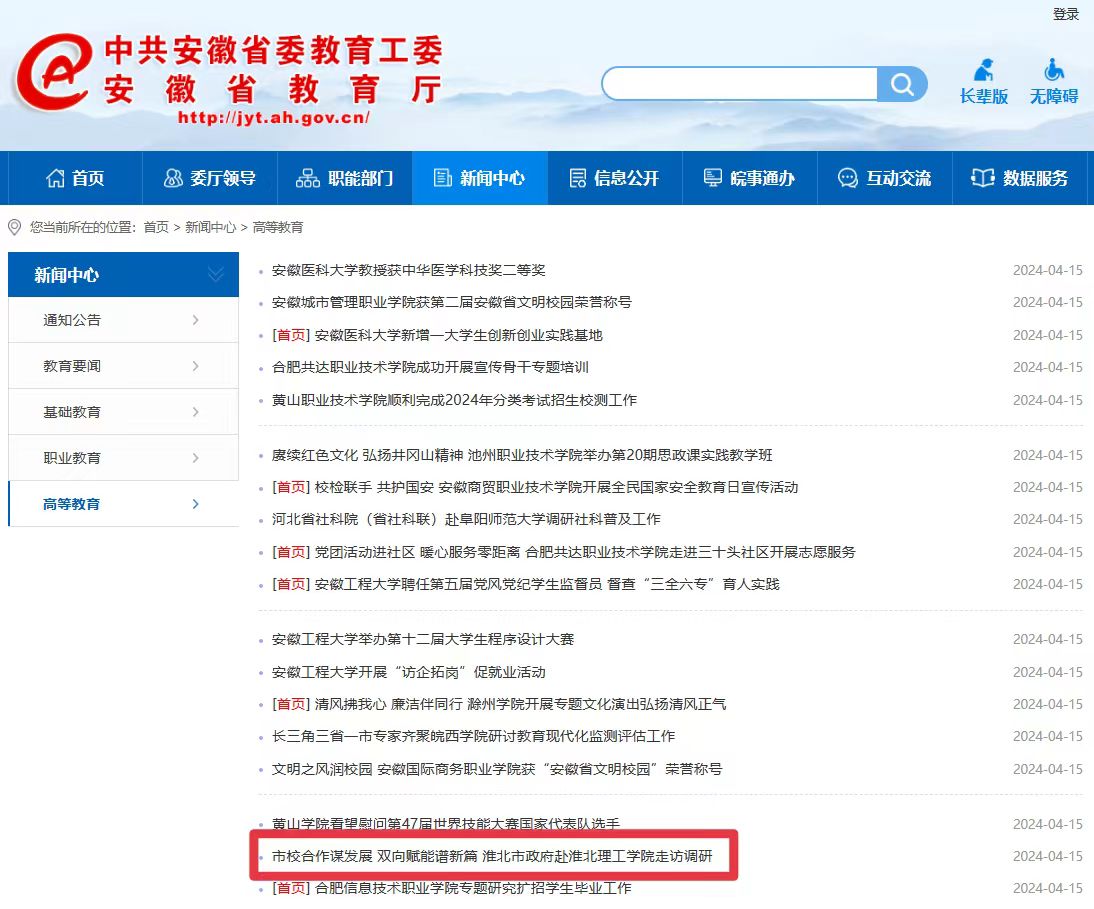This screenshot has width=1094, height=909.
Task: Open 职能部门 from the navigation bar
Action: coord(345,178)
